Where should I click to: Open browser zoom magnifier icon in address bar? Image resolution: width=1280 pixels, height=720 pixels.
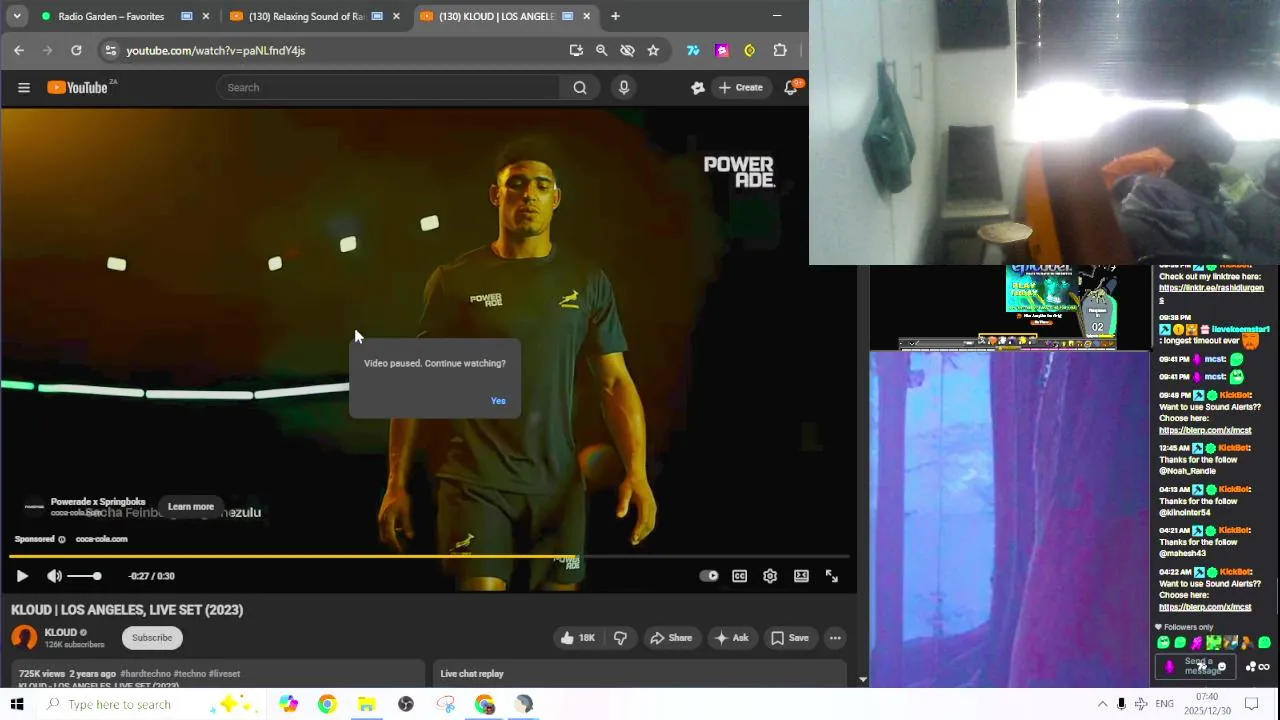[601, 50]
